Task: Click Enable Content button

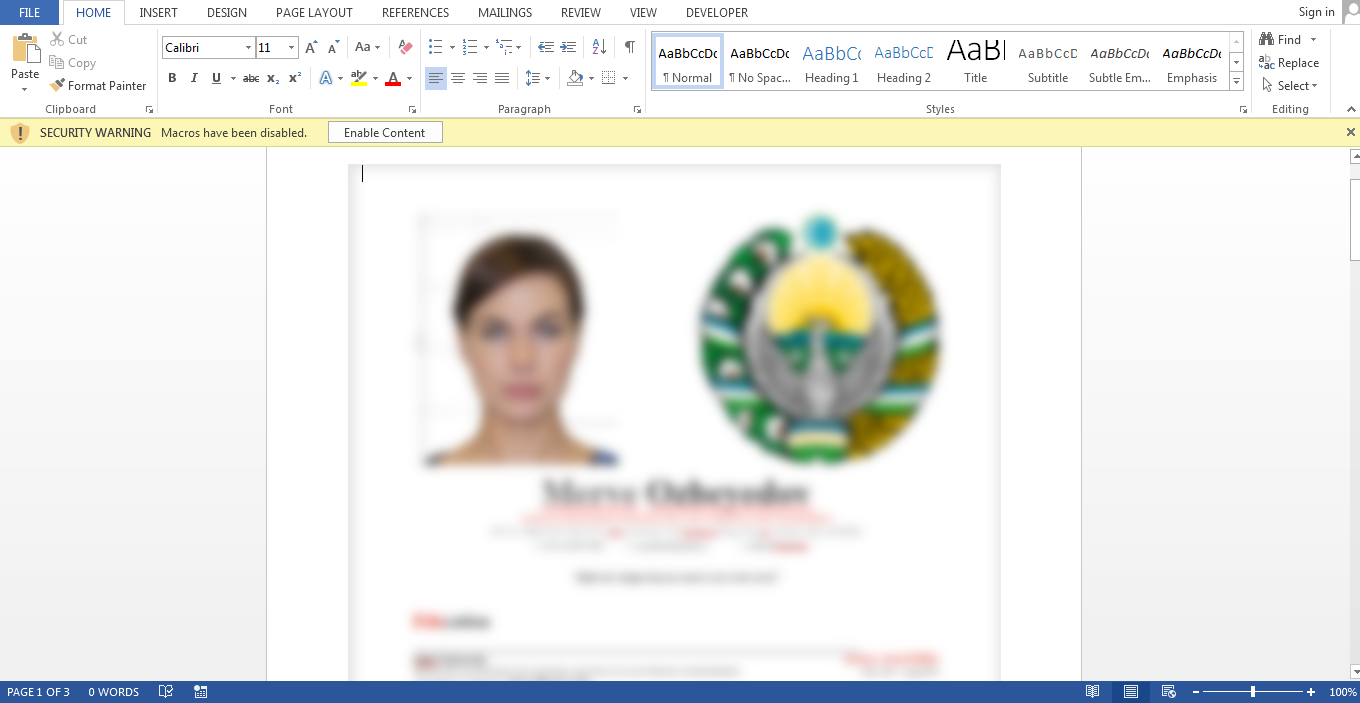Action: (385, 132)
